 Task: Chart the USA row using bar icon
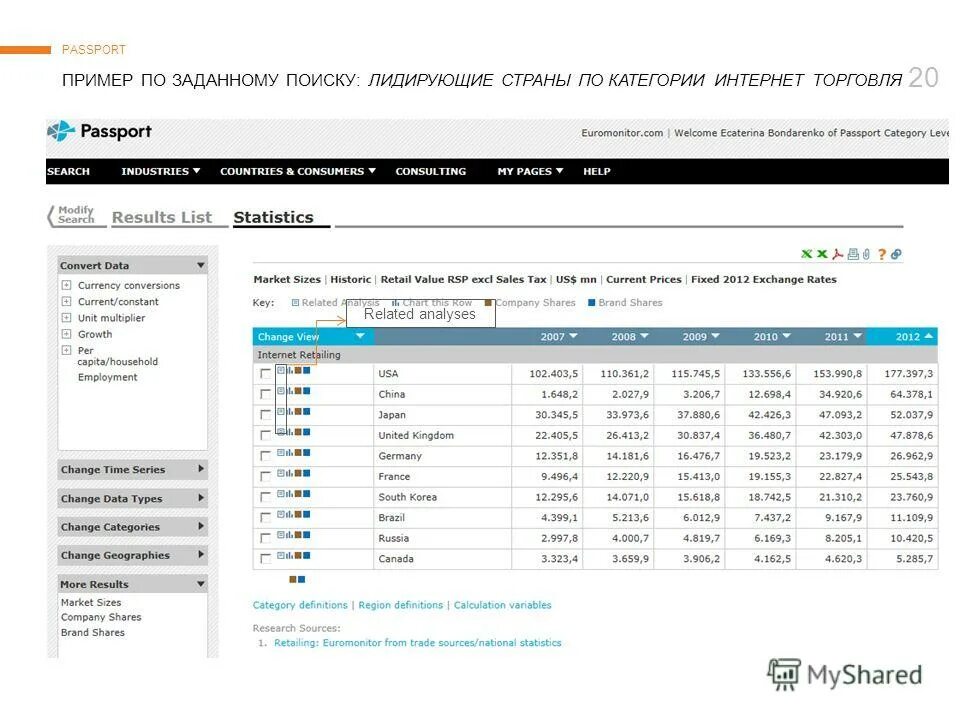290,370
